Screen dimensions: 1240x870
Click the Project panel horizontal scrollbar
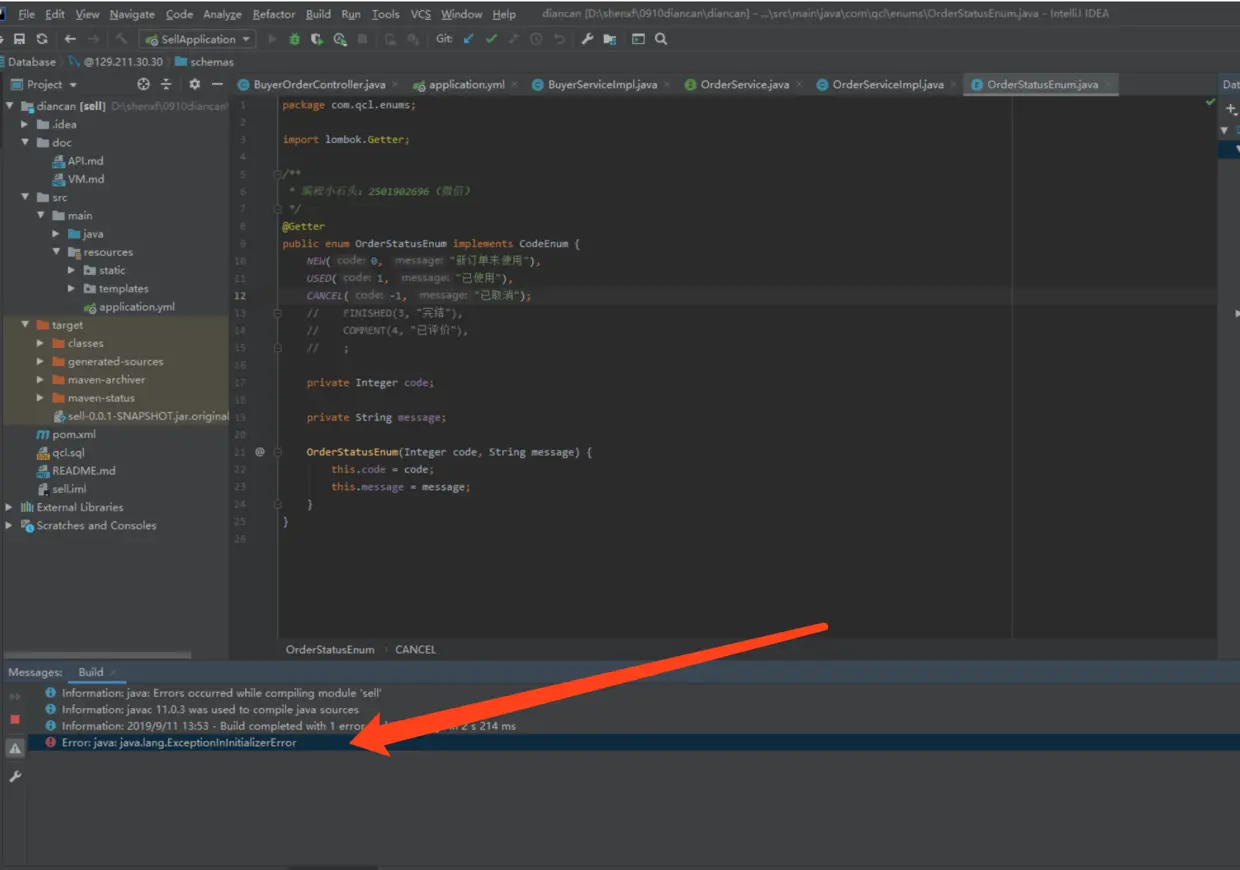[x=98, y=655]
